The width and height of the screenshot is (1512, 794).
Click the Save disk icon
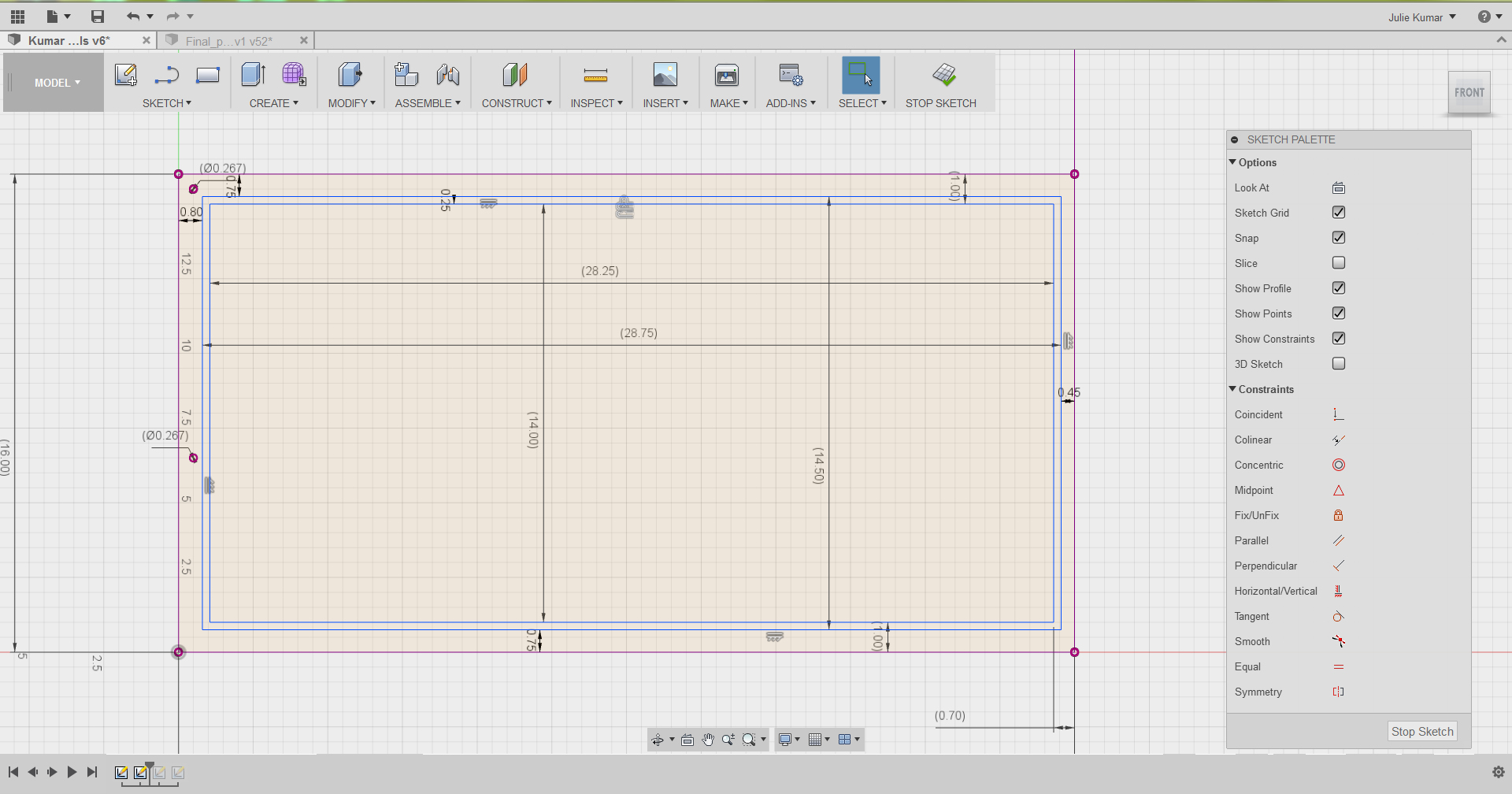click(x=98, y=16)
